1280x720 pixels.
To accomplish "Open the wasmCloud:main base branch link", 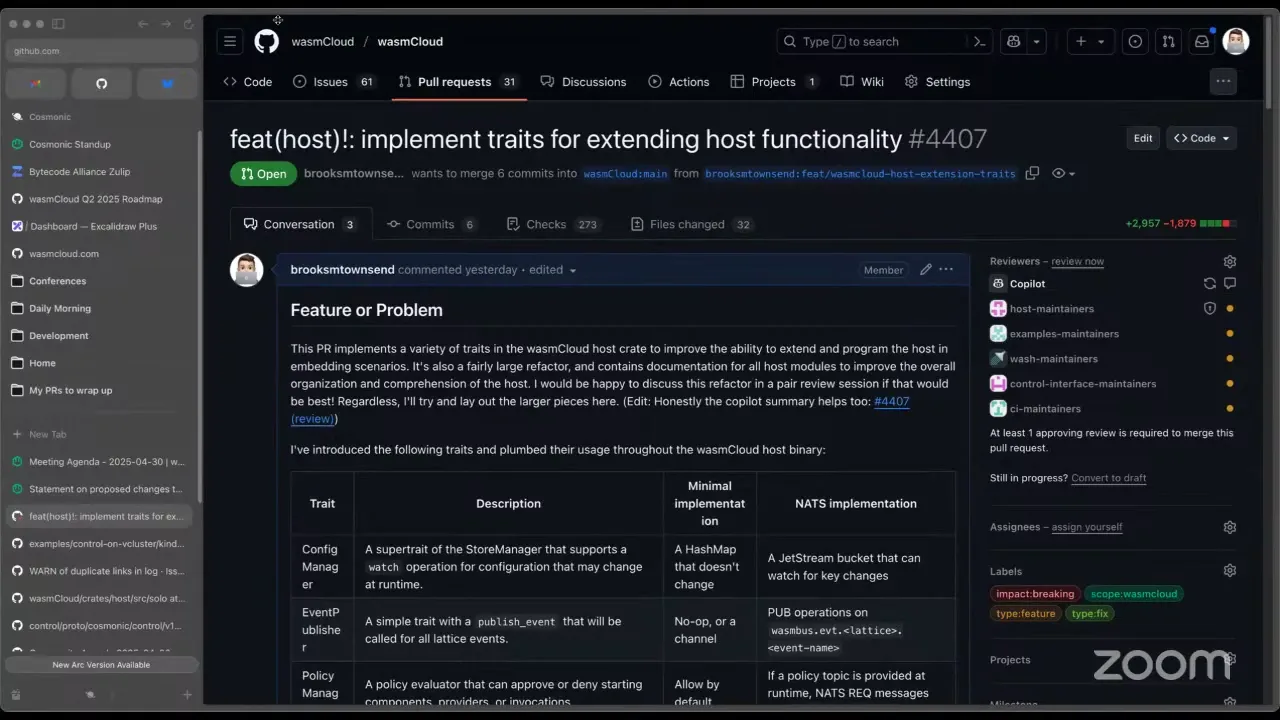I will pos(625,173).
